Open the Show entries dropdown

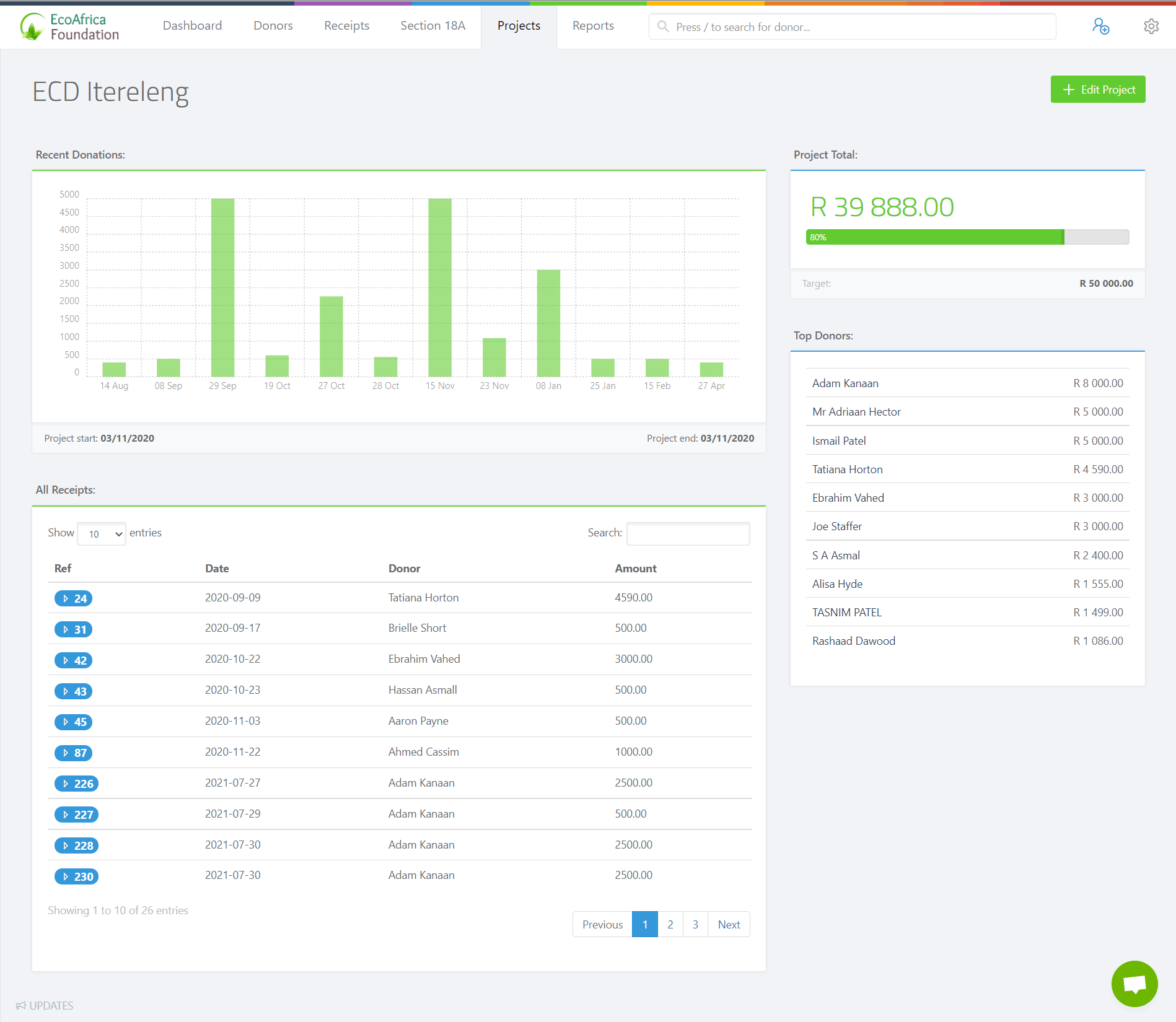click(x=100, y=533)
